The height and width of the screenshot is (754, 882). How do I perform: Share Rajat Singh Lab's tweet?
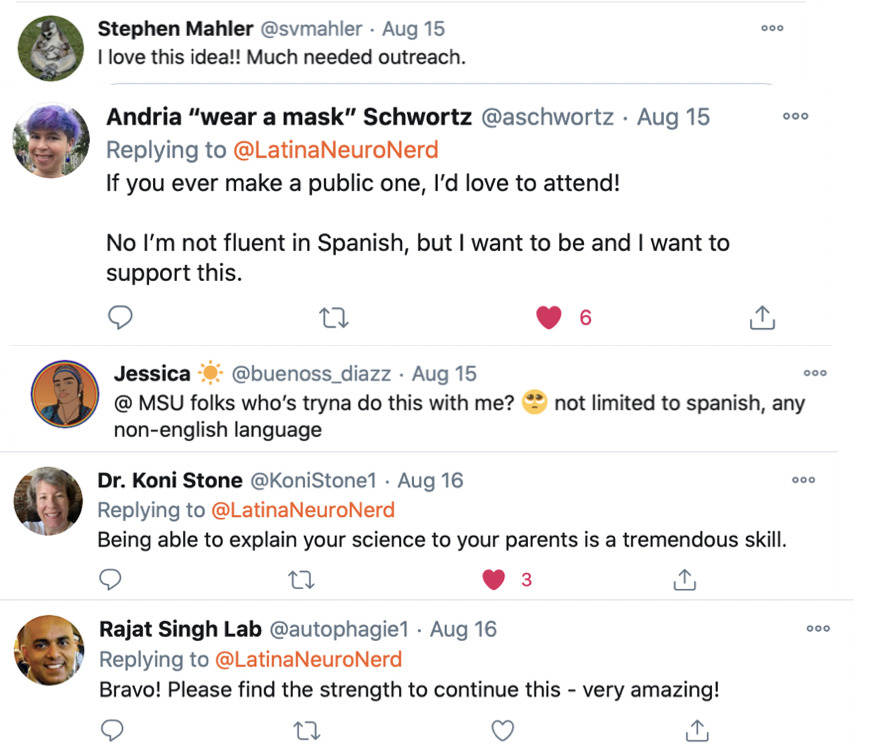pos(699,729)
